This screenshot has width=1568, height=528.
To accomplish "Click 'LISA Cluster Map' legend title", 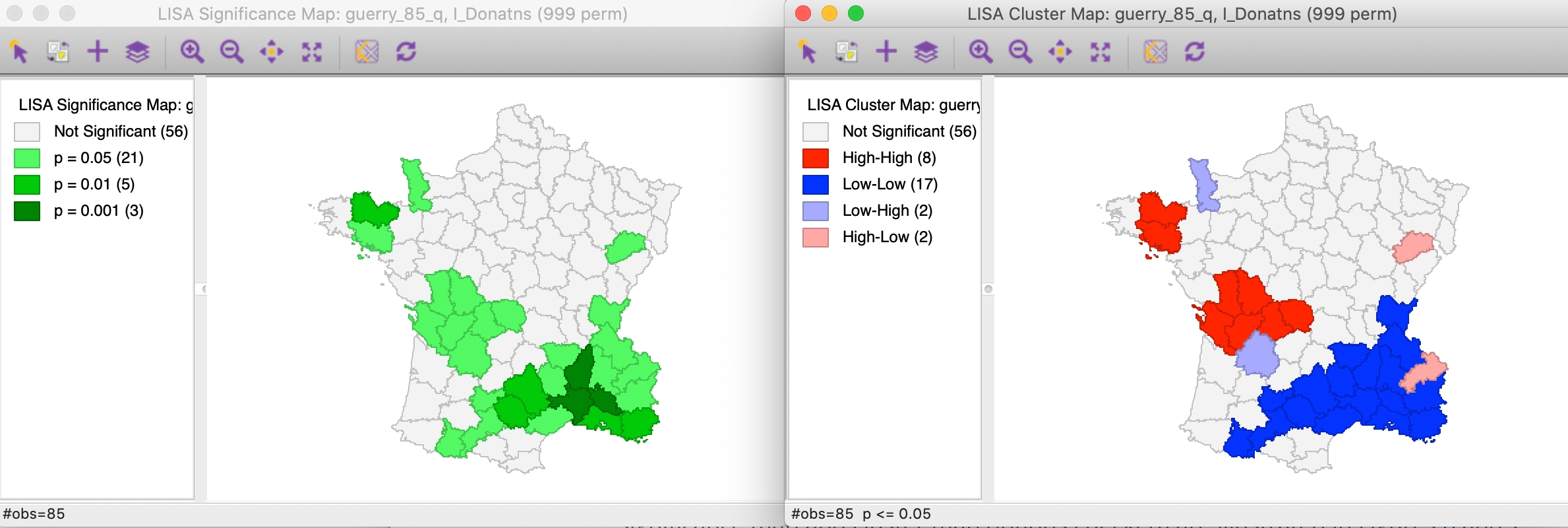I will pos(893,105).
